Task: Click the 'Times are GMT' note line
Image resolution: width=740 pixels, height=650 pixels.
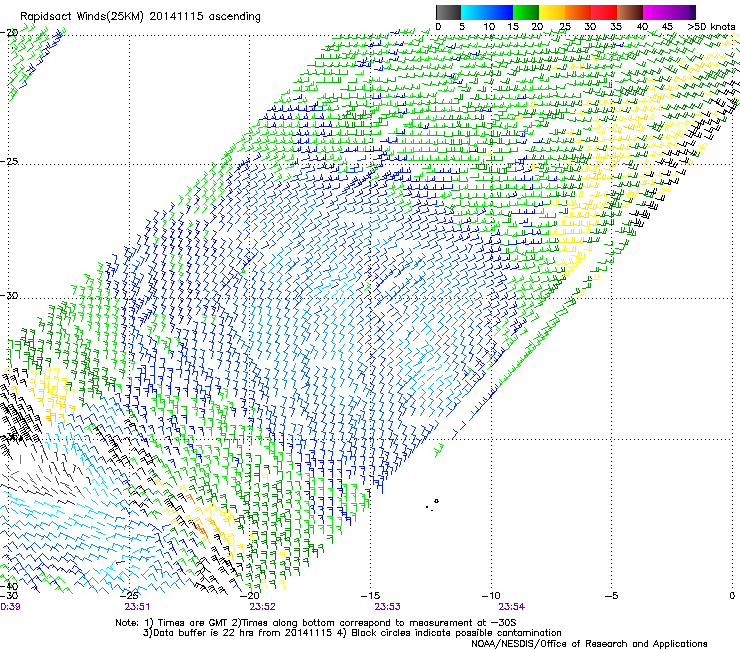Action: click(316, 623)
